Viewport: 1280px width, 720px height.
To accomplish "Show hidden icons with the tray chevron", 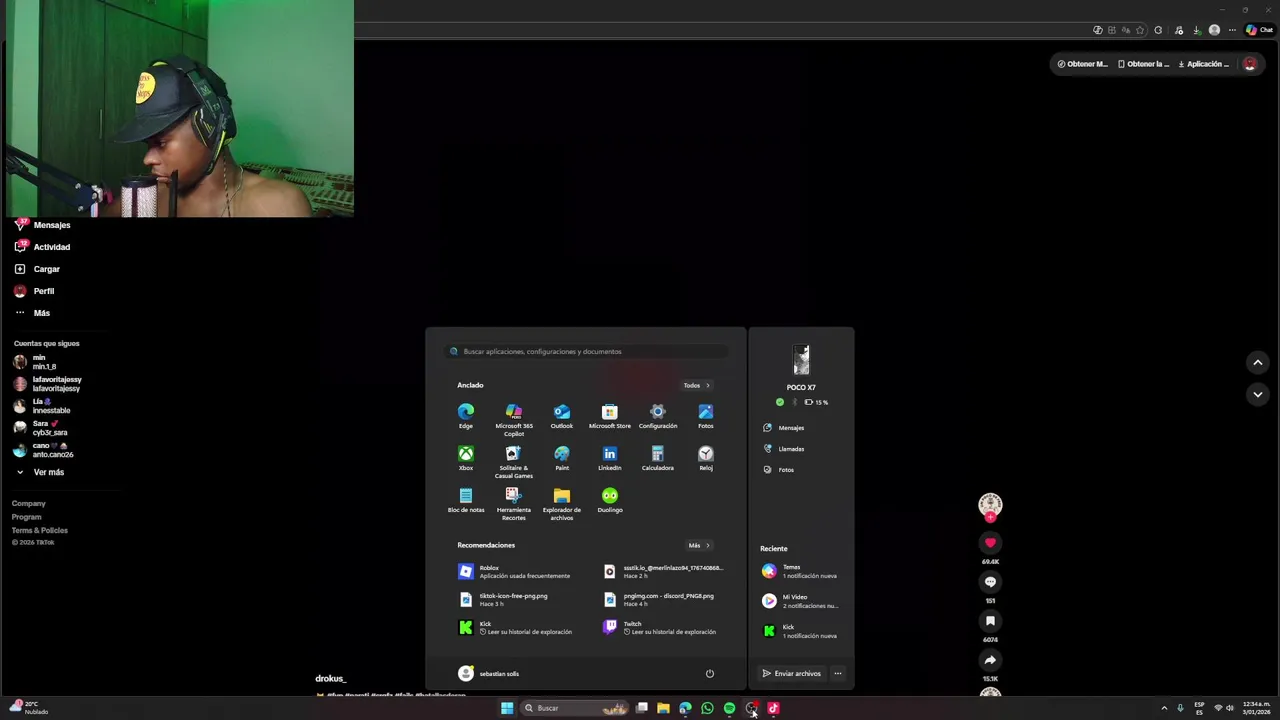I will pos(1164,708).
